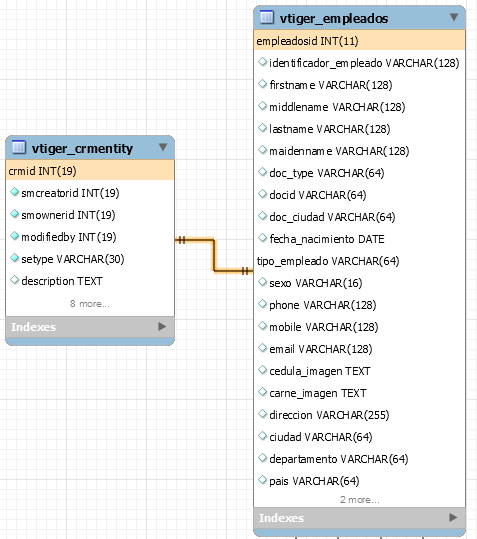This screenshot has height=539, width=477.
Task: Select the crmid INT(19) primary key row
Action: [90, 170]
